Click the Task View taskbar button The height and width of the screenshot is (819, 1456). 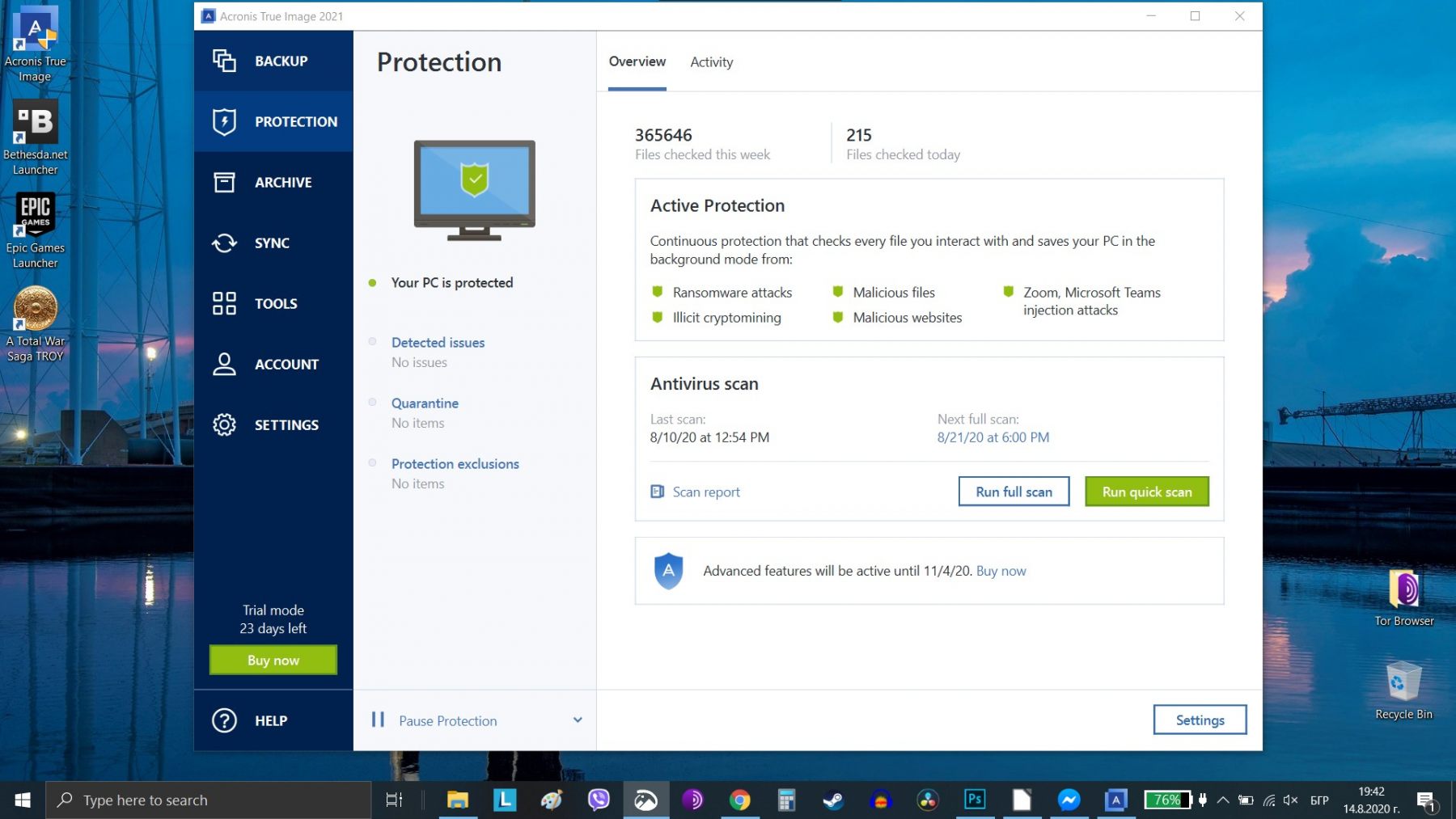click(x=394, y=800)
